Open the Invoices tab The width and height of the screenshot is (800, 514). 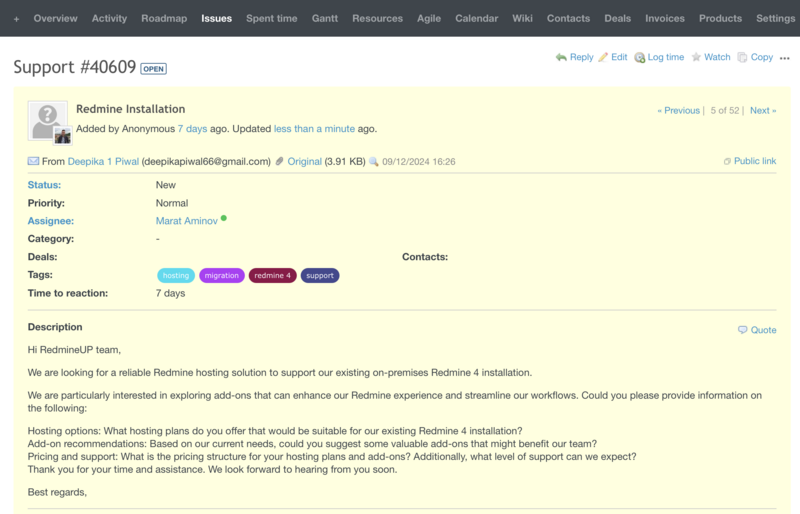[x=665, y=18]
